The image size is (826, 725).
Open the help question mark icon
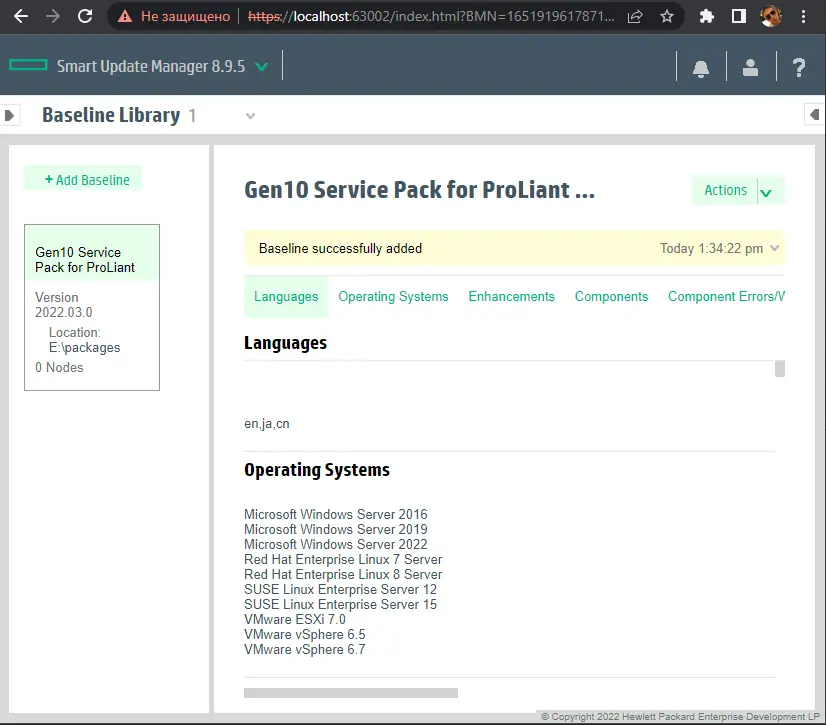798,68
